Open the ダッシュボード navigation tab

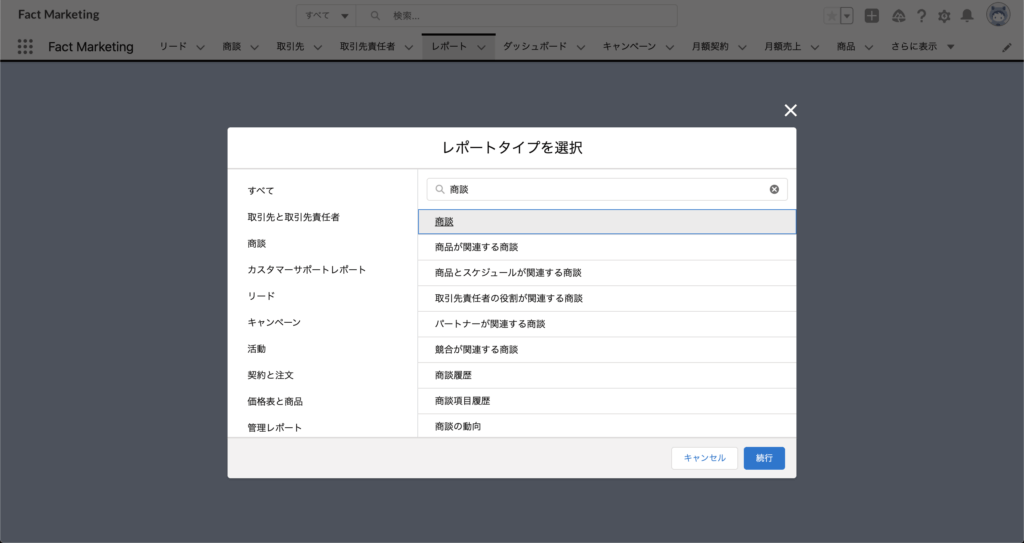pyautogui.click(x=534, y=46)
